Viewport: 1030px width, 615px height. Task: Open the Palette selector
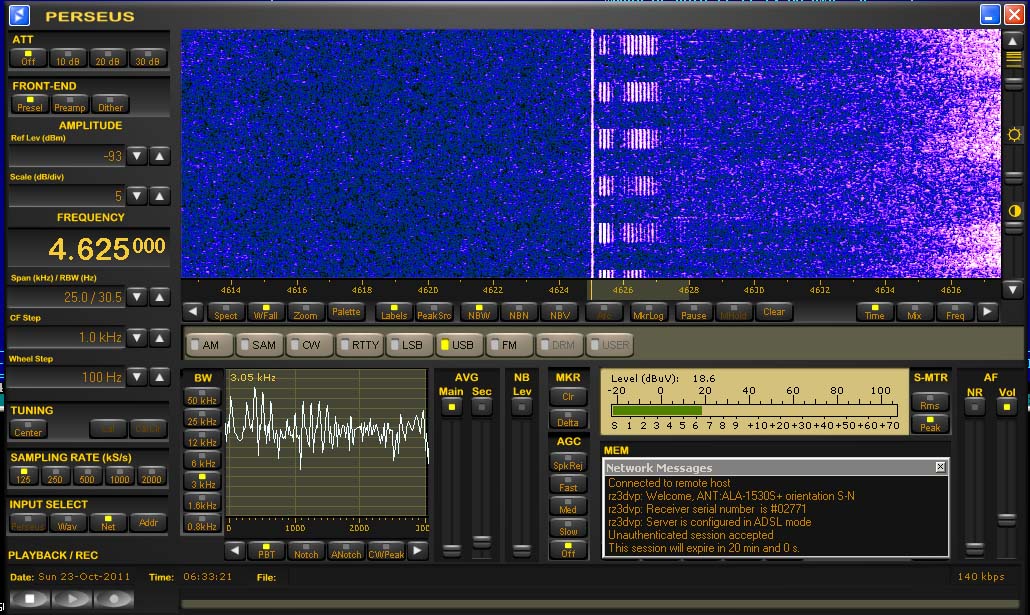(346, 312)
